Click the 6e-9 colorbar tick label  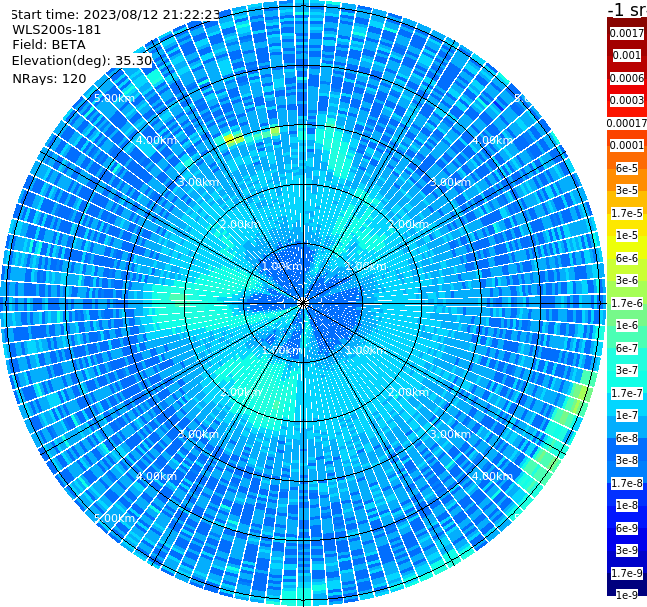(x=627, y=528)
